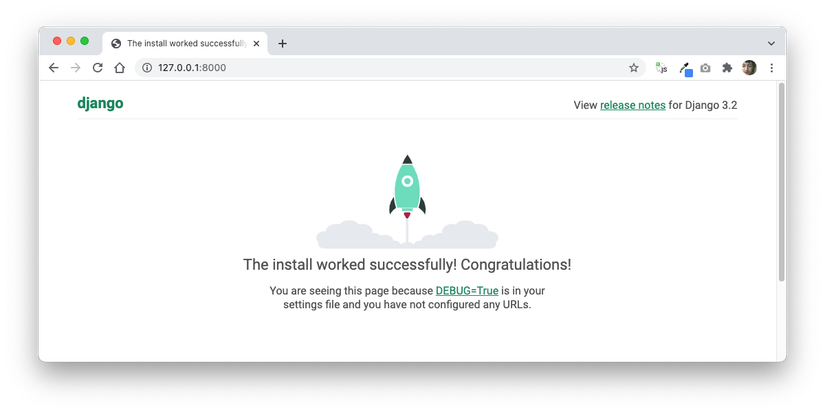Go back with the back arrow
825x413 pixels.
[x=54, y=68]
